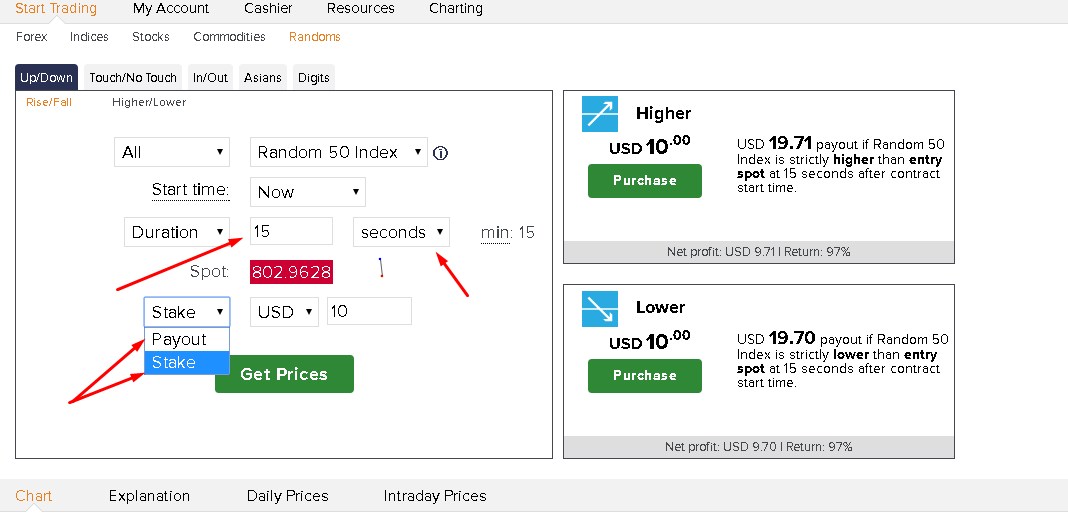Expand the Random 50 Index dropdown

tap(338, 152)
